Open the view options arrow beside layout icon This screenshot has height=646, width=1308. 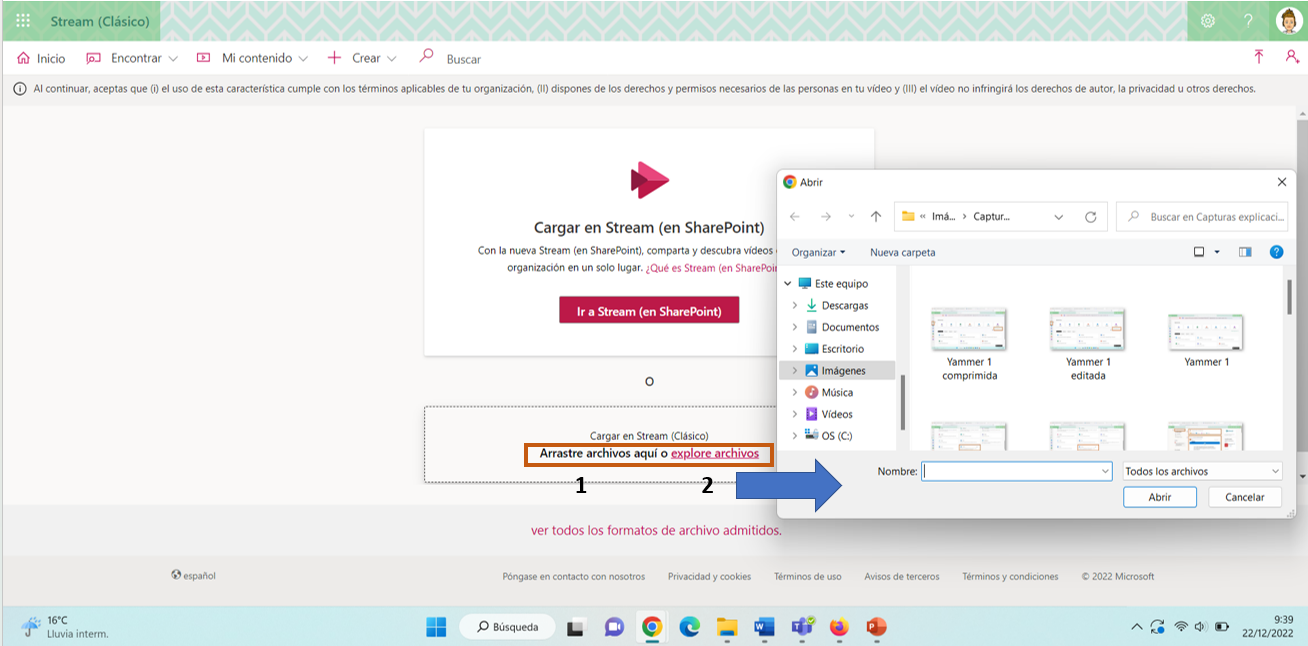click(1217, 252)
